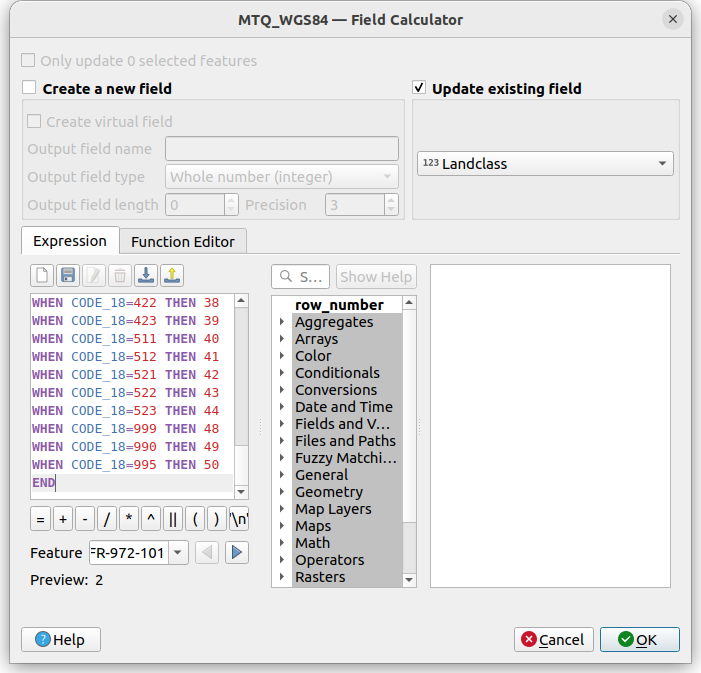Insert the multiplication asterisk operator
701x673 pixels.
pos(129,519)
